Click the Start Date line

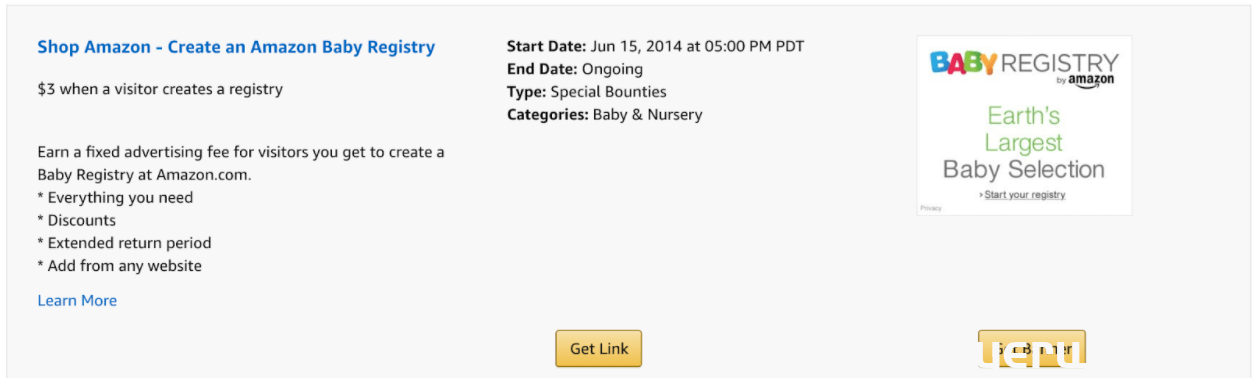(655, 46)
